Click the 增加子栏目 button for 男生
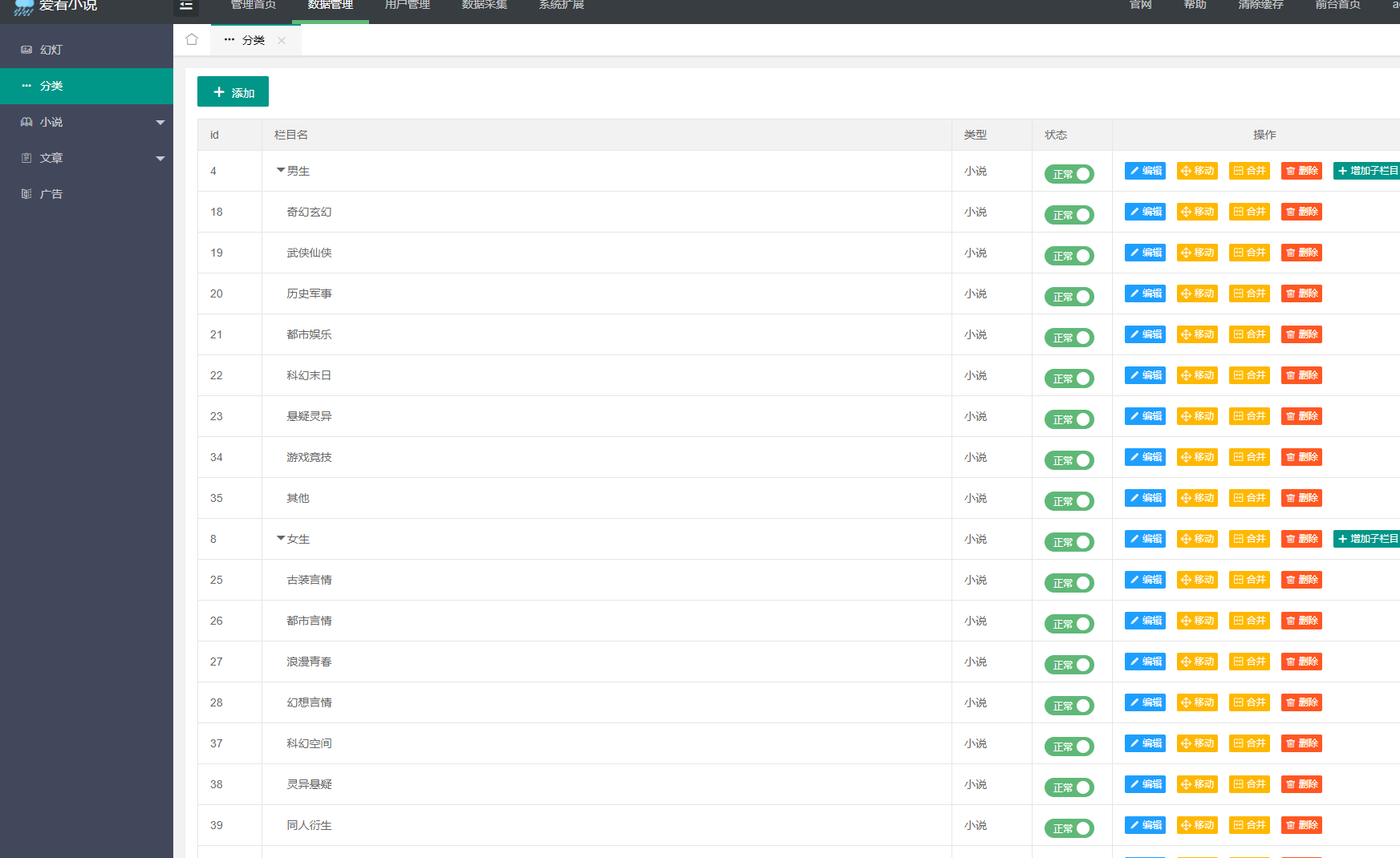Viewport: 1400px width, 858px height. point(1366,170)
